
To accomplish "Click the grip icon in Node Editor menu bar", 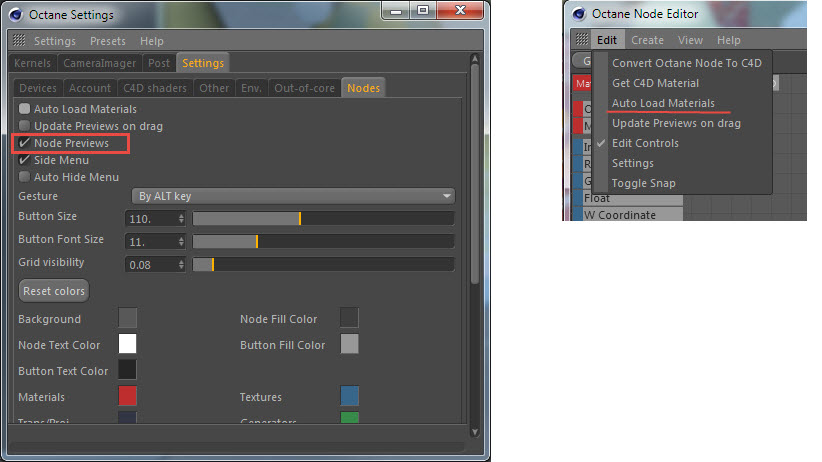I will pyautogui.click(x=582, y=39).
